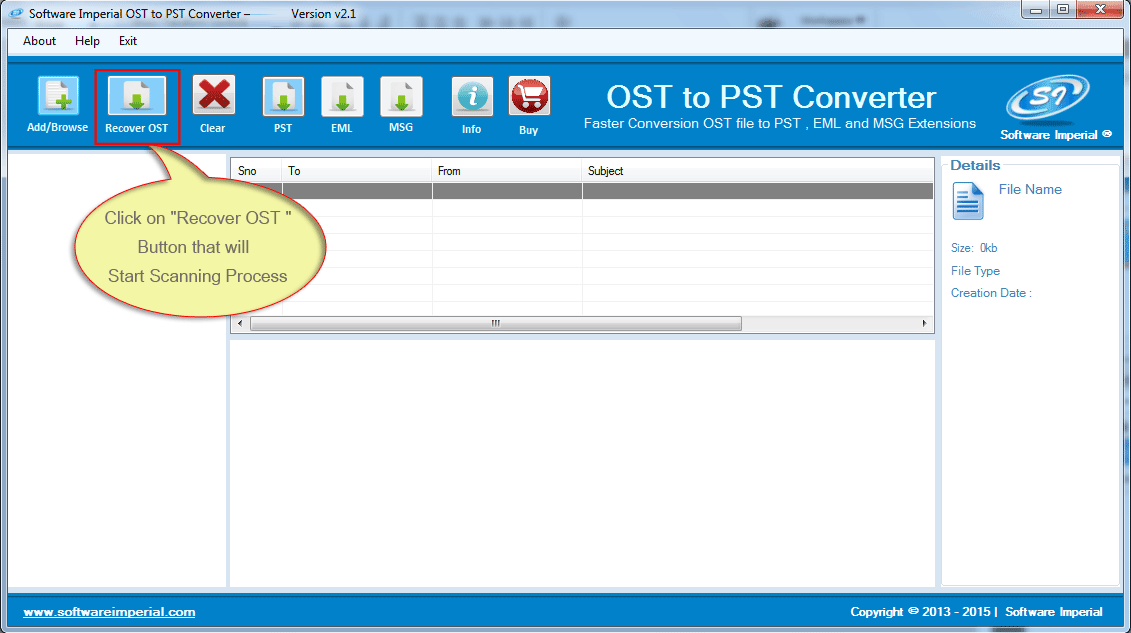Click the "Size: 0kb" text
Viewport: 1131px width, 633px height.
click(x=974, y=248)
